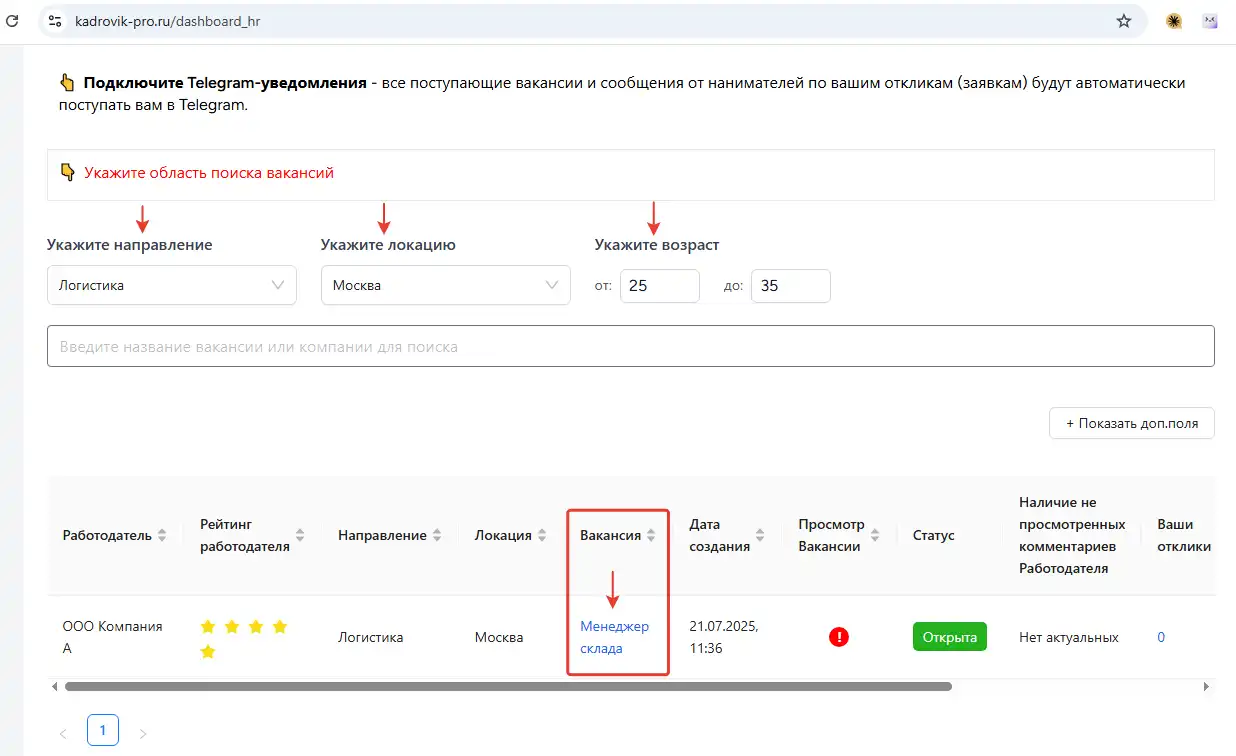Bookmark this page with the star icon
Screen dimensions: 1236x756
1124,21
